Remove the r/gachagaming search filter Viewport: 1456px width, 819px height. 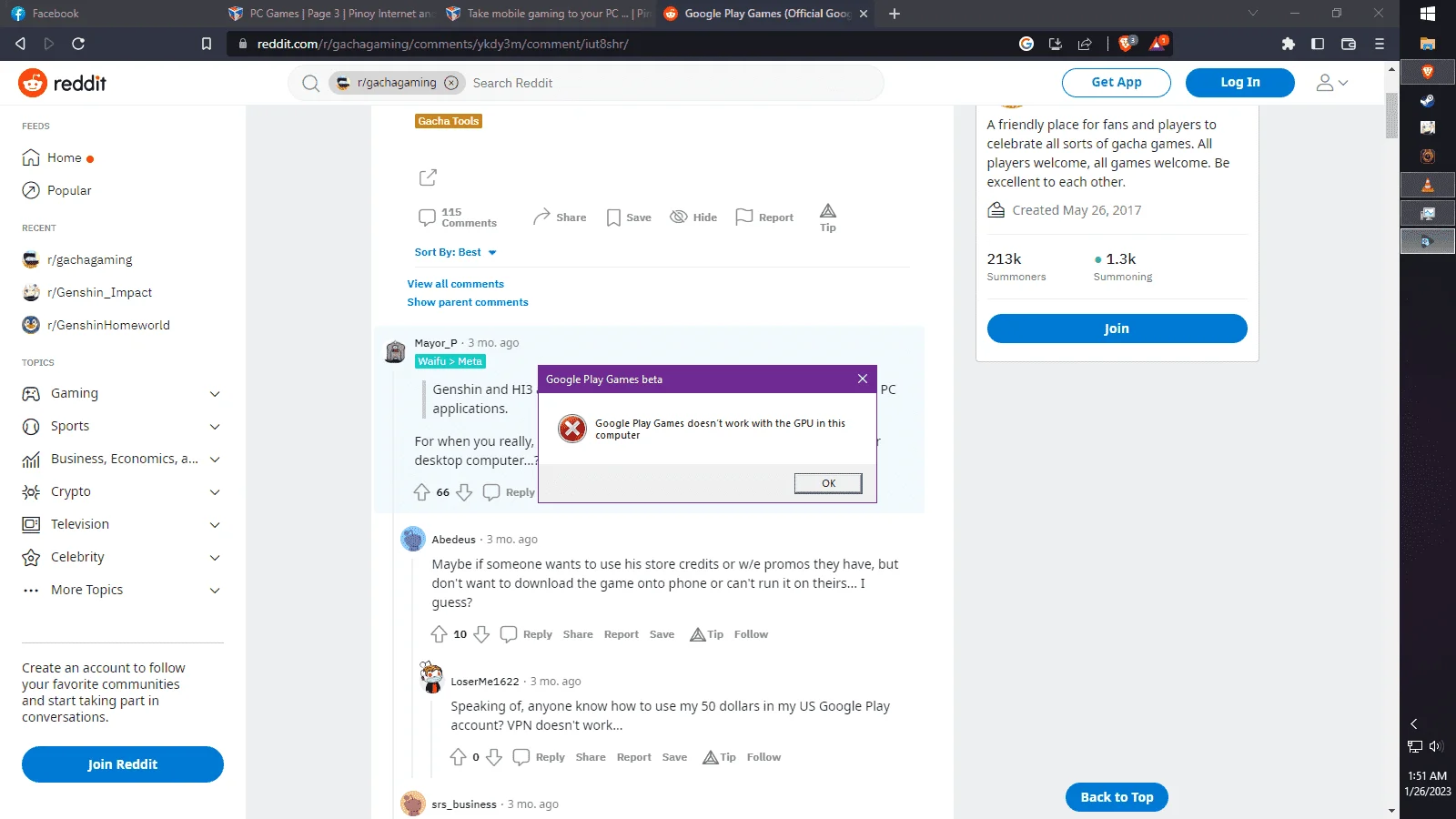coord(451,83)
